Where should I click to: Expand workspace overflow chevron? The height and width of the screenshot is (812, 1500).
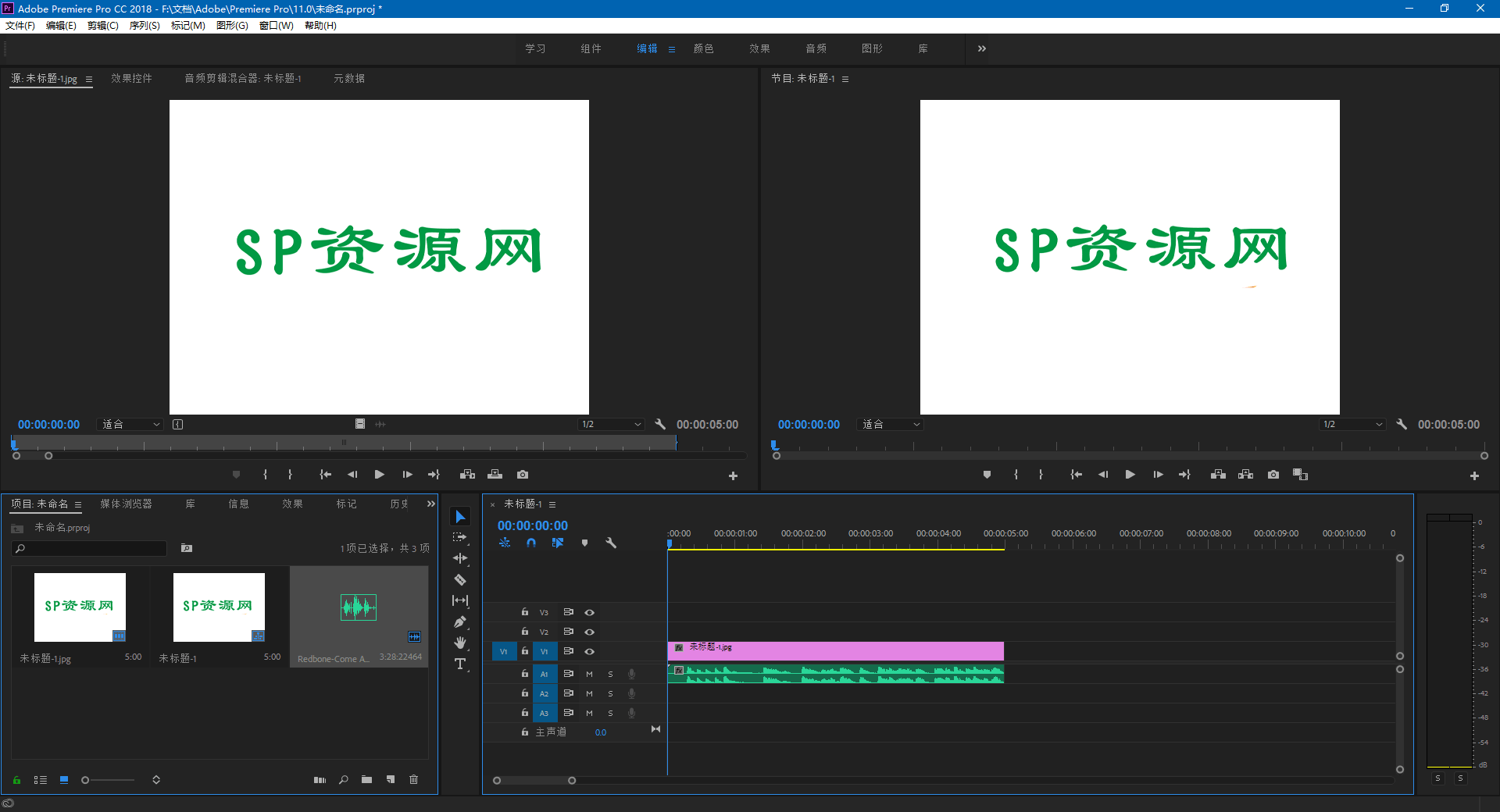[982, 48]
